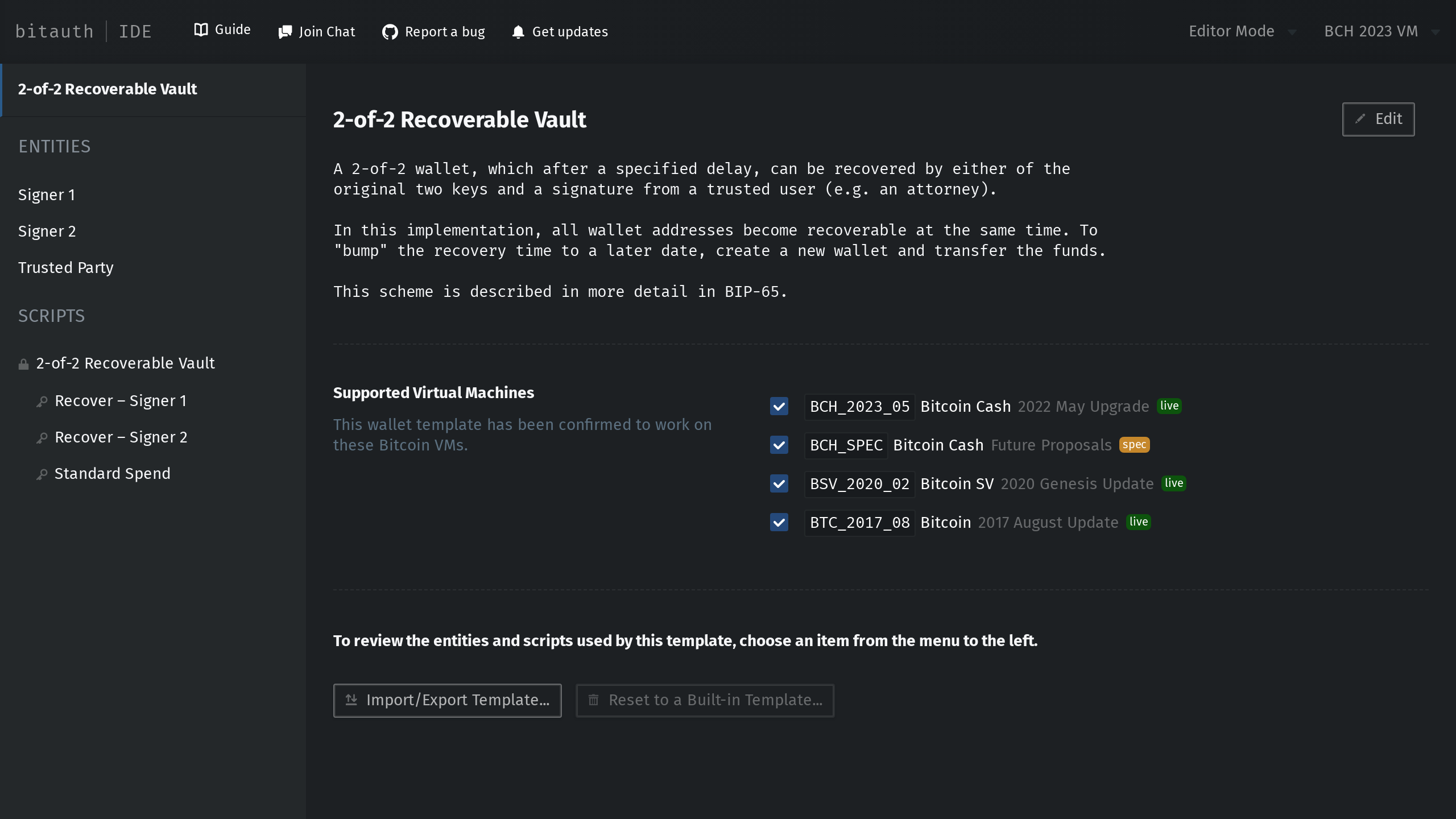Click the Edit button
Screen dimensions: 1456x819
(1378, 119)
